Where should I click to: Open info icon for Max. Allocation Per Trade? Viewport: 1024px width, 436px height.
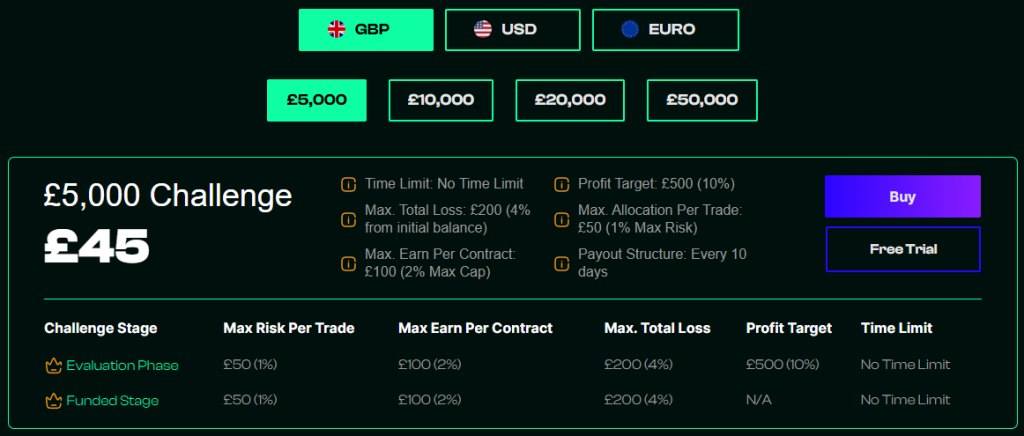(562, 219)
